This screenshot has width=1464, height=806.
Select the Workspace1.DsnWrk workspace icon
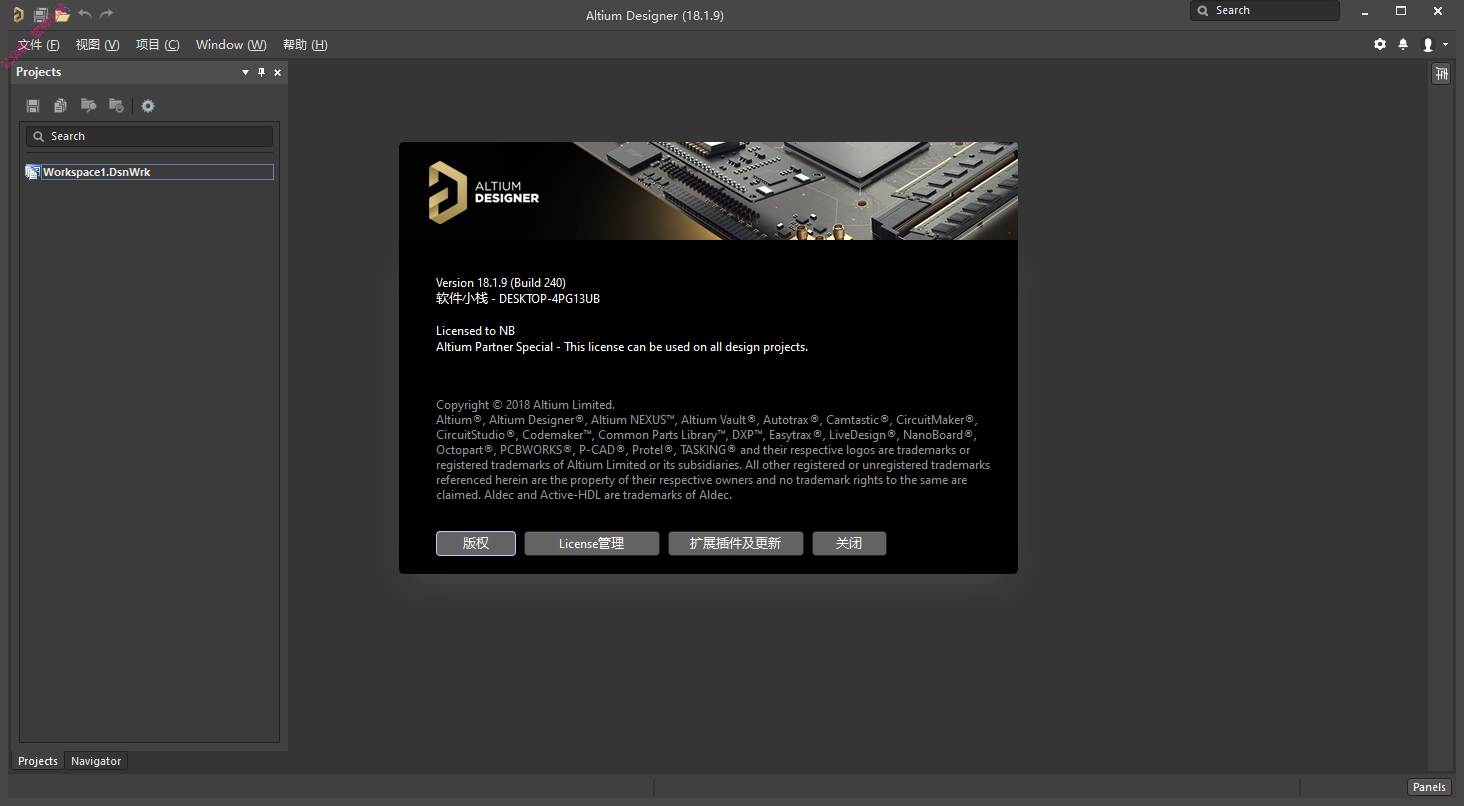pyautogui.click(x=33, y=172)
